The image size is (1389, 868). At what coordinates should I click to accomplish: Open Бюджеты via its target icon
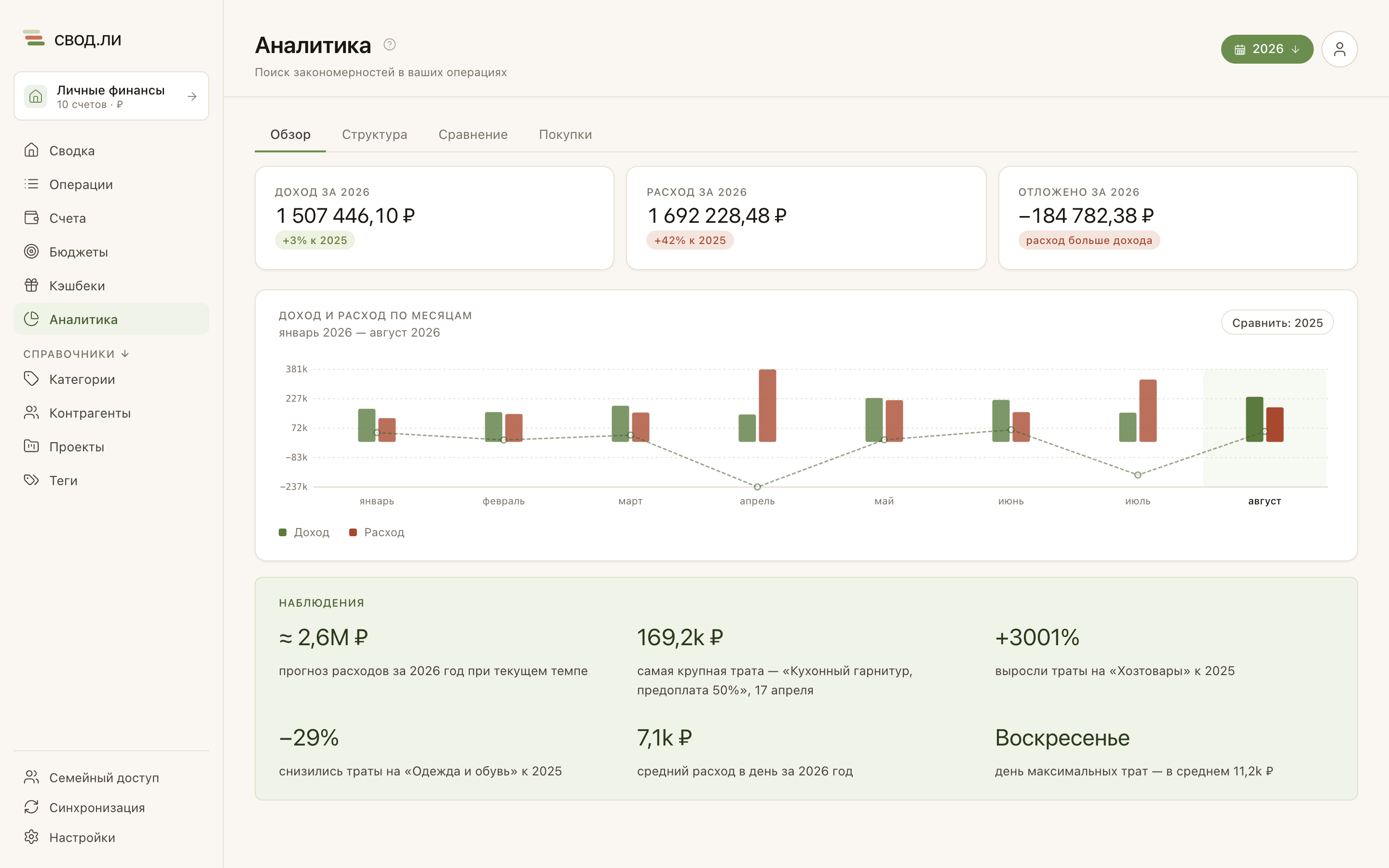(31, 251)
